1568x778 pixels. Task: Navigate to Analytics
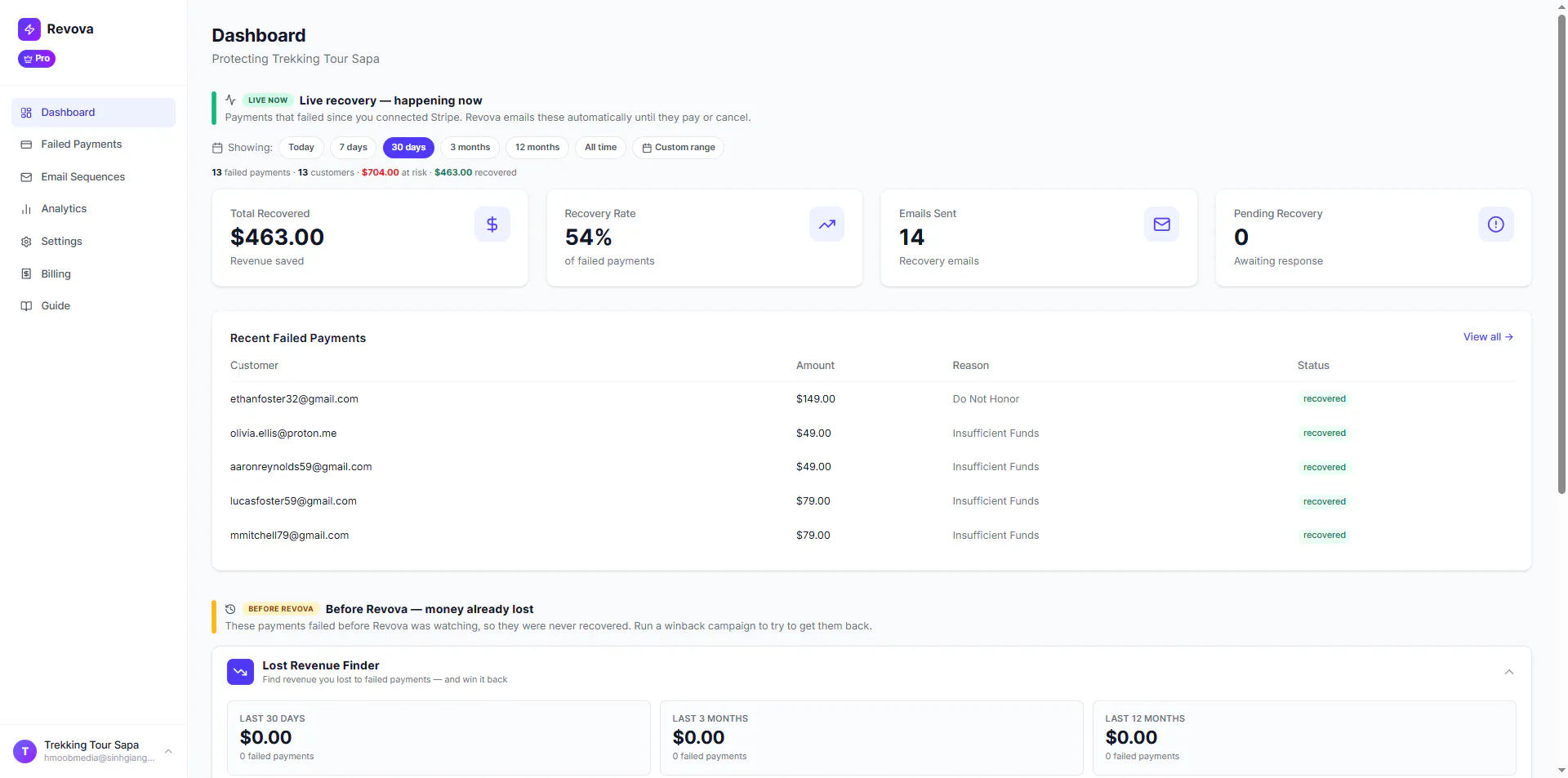[93, 209]
